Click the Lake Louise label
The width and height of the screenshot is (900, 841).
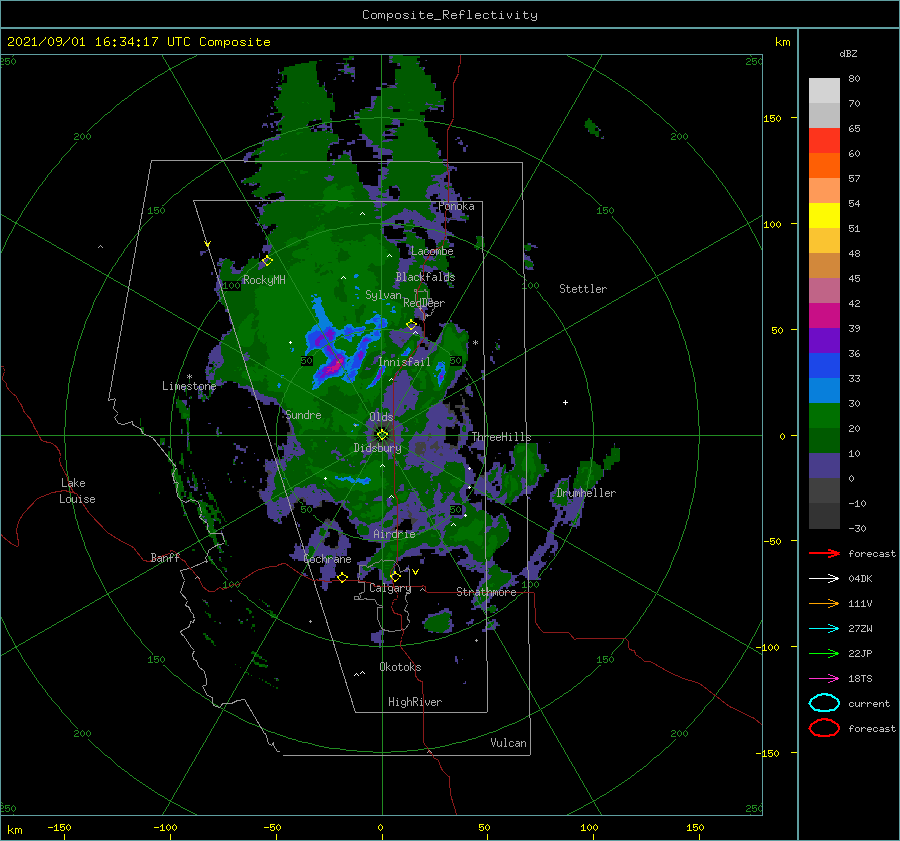coord(77,491)
